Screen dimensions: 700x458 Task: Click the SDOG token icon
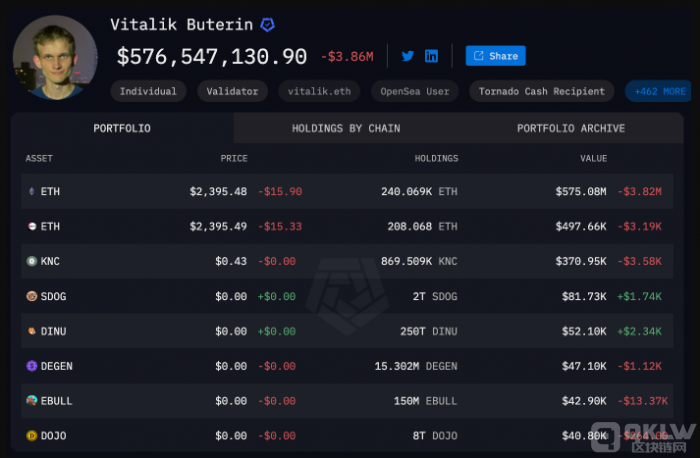pos(31,296)
